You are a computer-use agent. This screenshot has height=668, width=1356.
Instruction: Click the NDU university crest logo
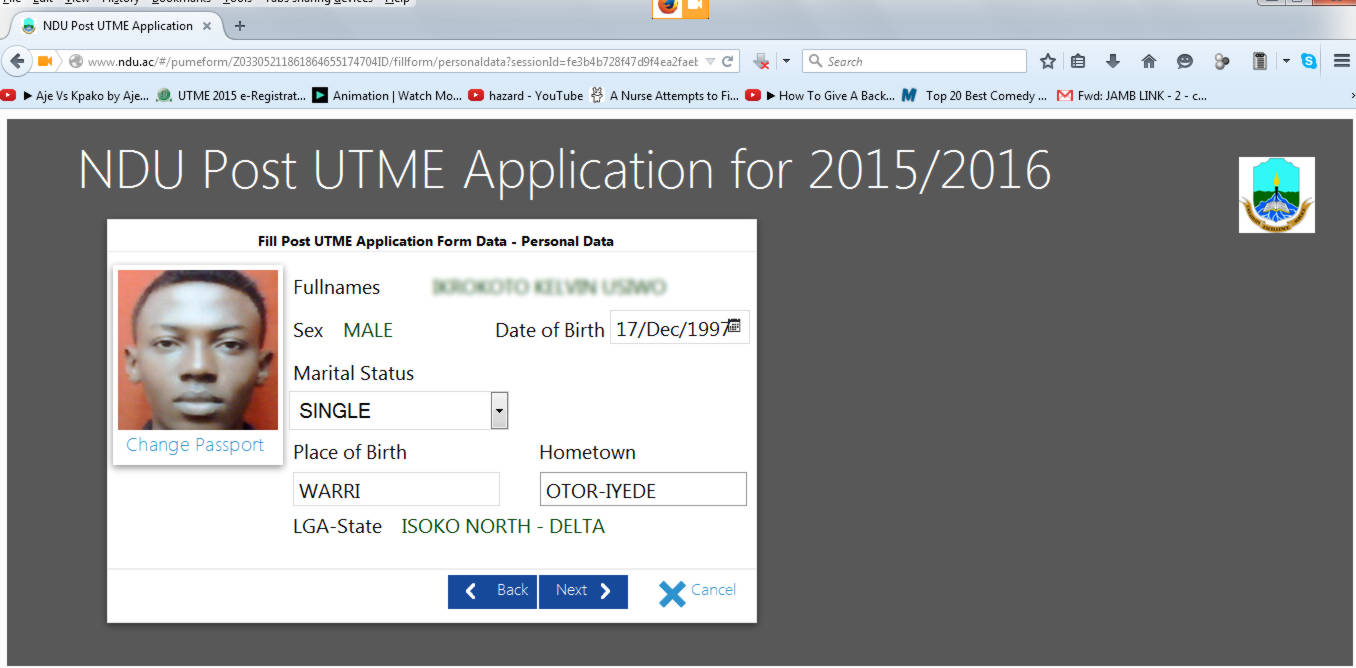[1277, 195]
